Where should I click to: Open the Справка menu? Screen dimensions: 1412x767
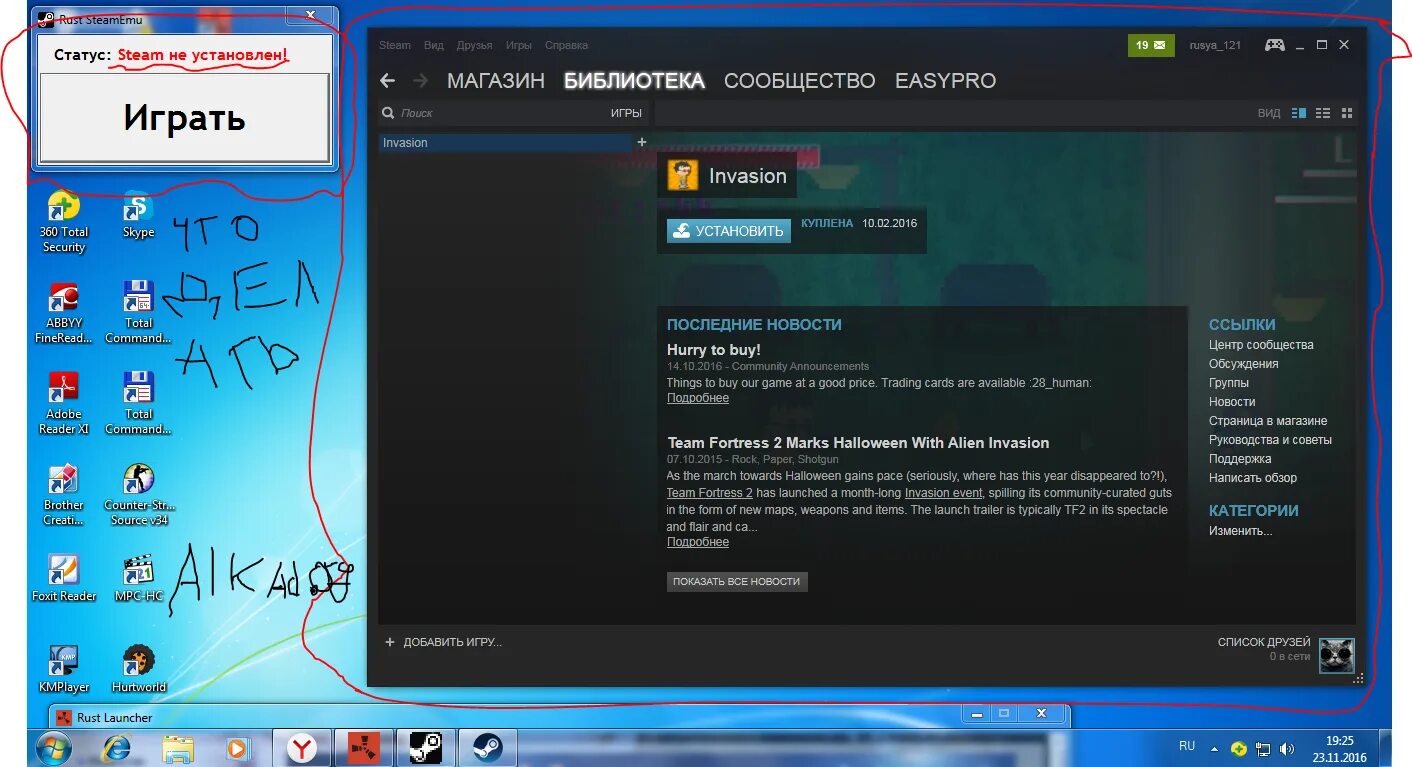(x=566, y=45)
